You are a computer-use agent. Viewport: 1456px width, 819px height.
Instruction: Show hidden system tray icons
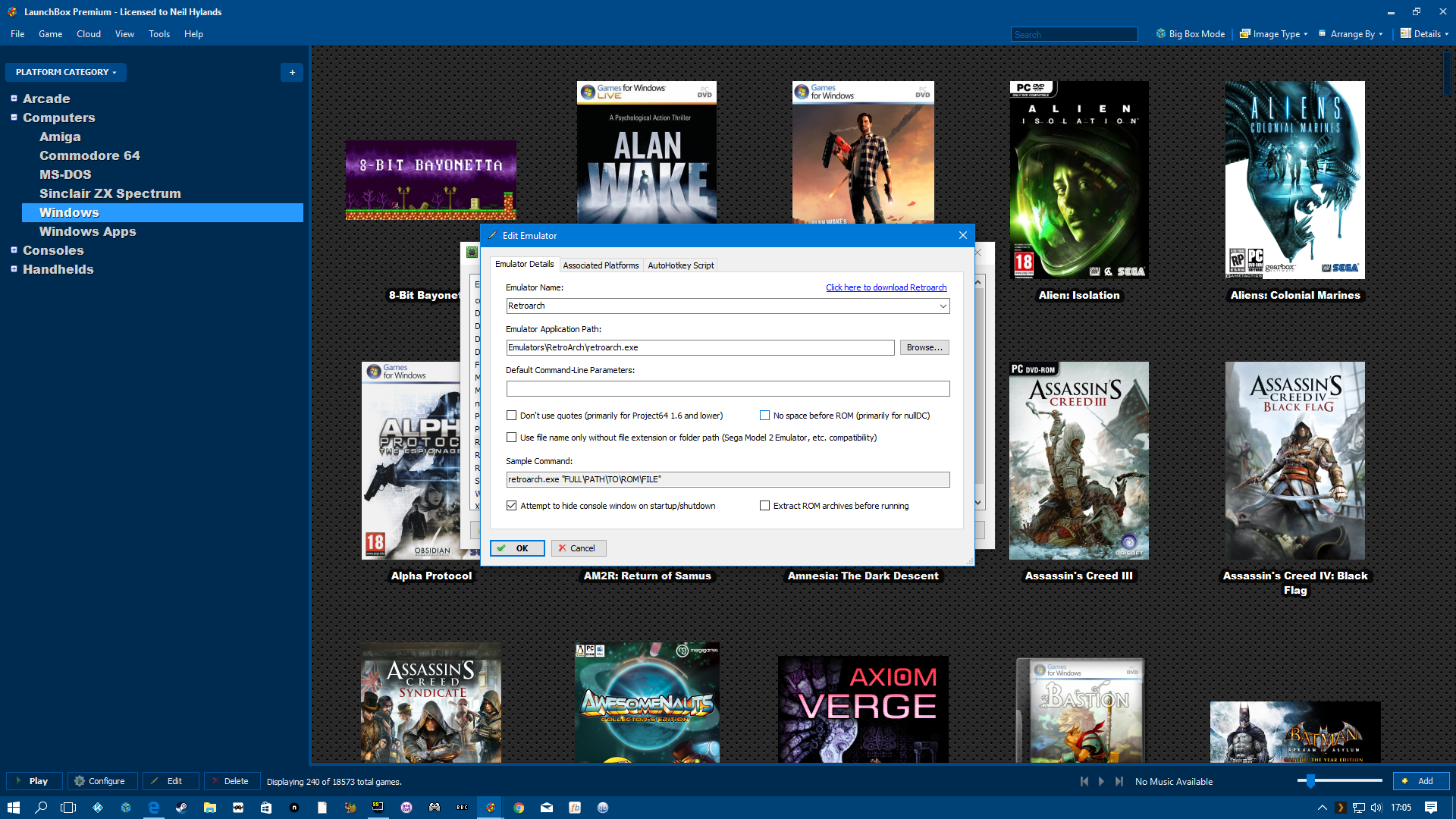(1323, 808)
